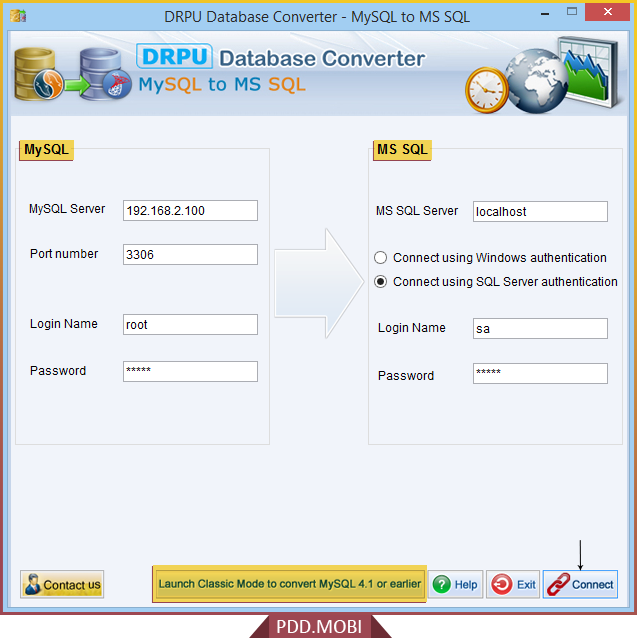Open Help
The height and width of the screenshot is (638, 637).
click(456, 584)
